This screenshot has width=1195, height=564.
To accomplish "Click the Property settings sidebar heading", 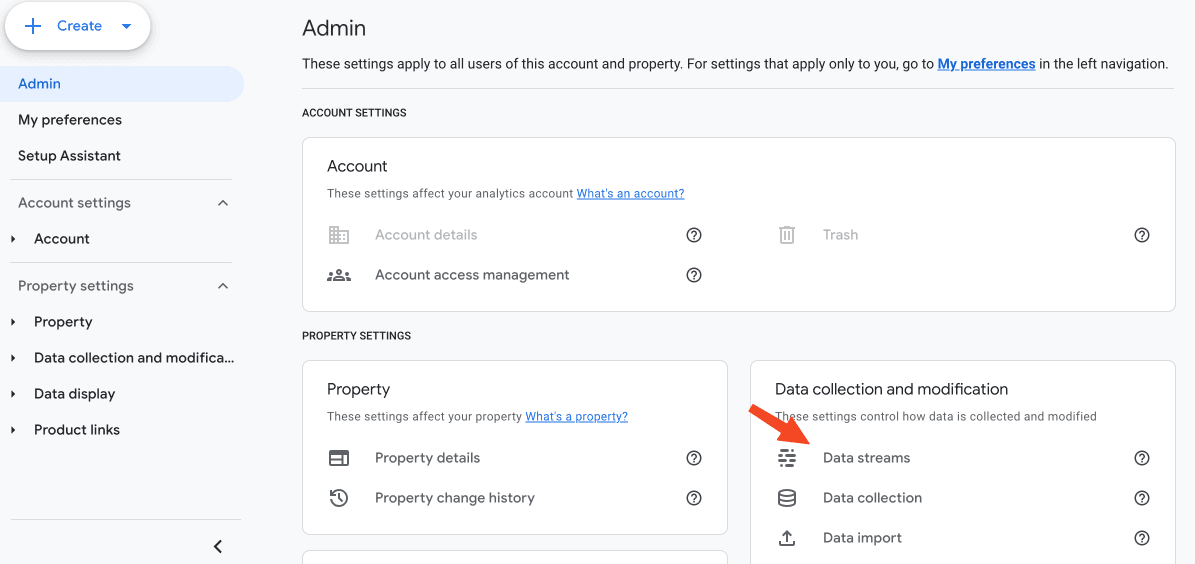I will point(76,287).
